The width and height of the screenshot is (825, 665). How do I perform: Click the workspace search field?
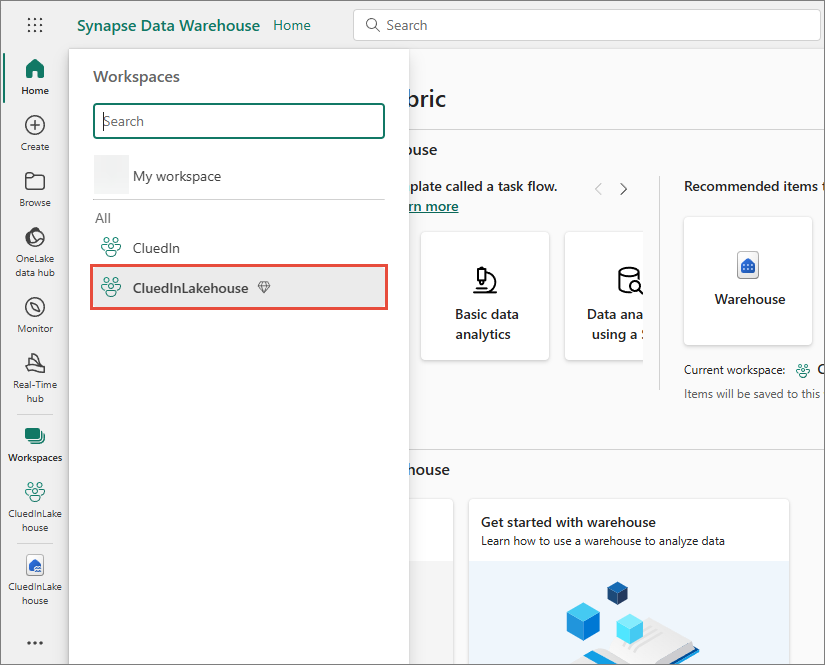point(239,121)
